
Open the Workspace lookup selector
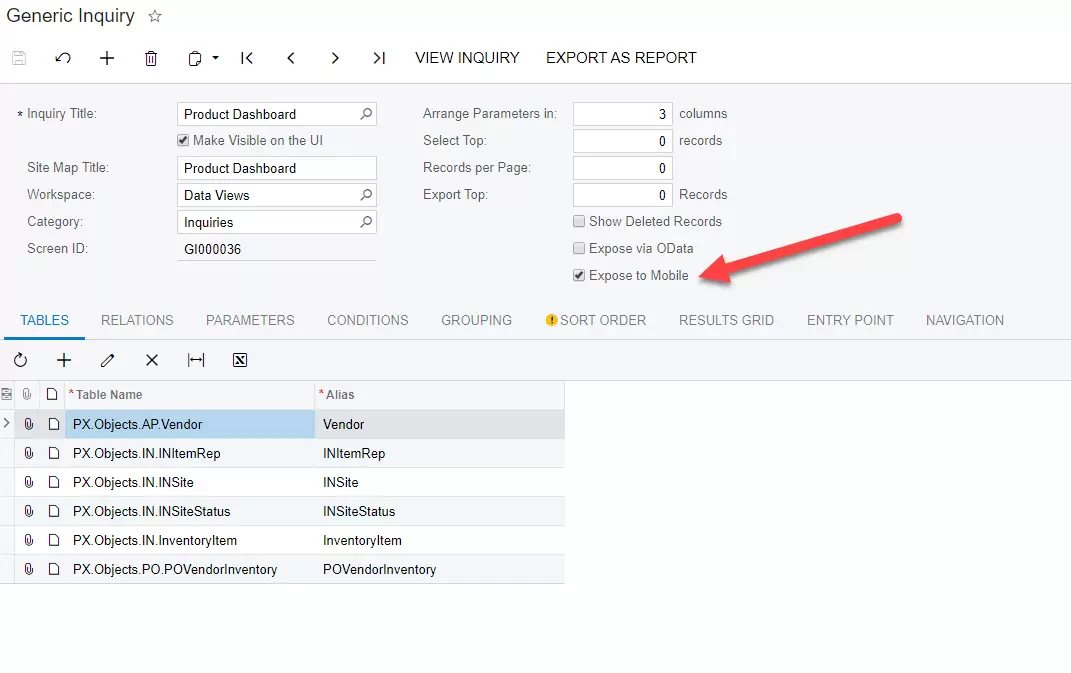point(366,195)
